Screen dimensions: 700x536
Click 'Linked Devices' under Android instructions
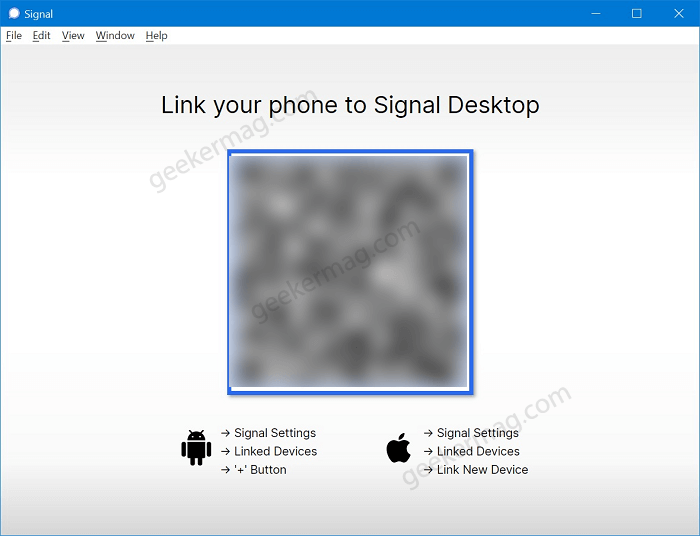[275, 451]
